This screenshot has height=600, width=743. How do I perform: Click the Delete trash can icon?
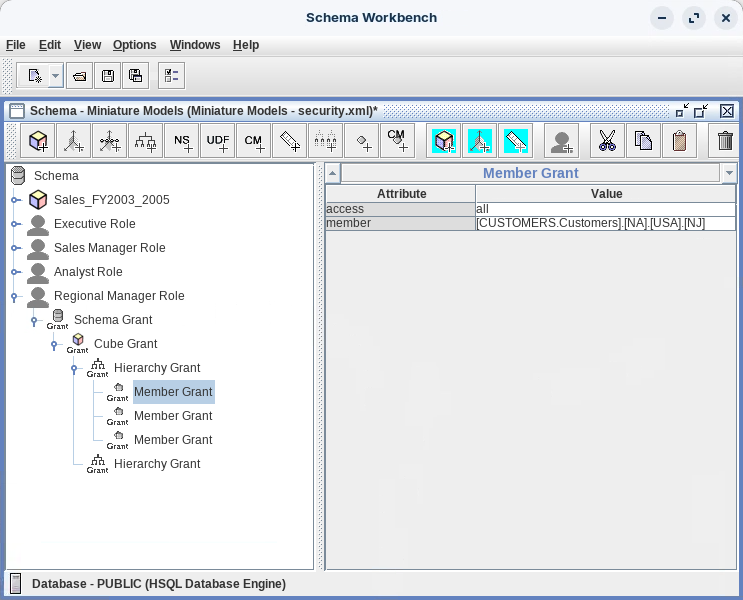726,141
